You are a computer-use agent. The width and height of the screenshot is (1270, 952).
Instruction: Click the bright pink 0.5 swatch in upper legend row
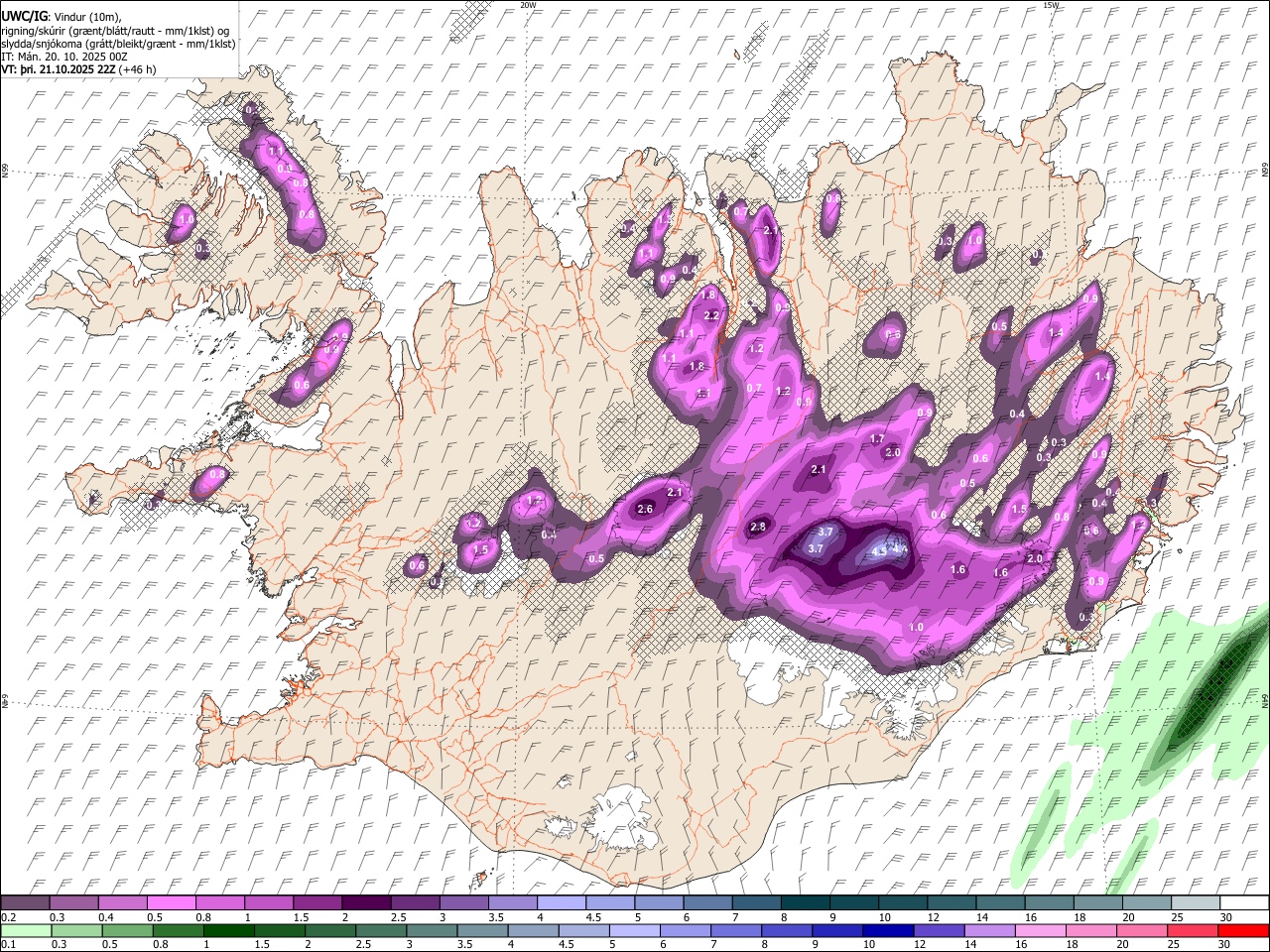pos(171,902)
